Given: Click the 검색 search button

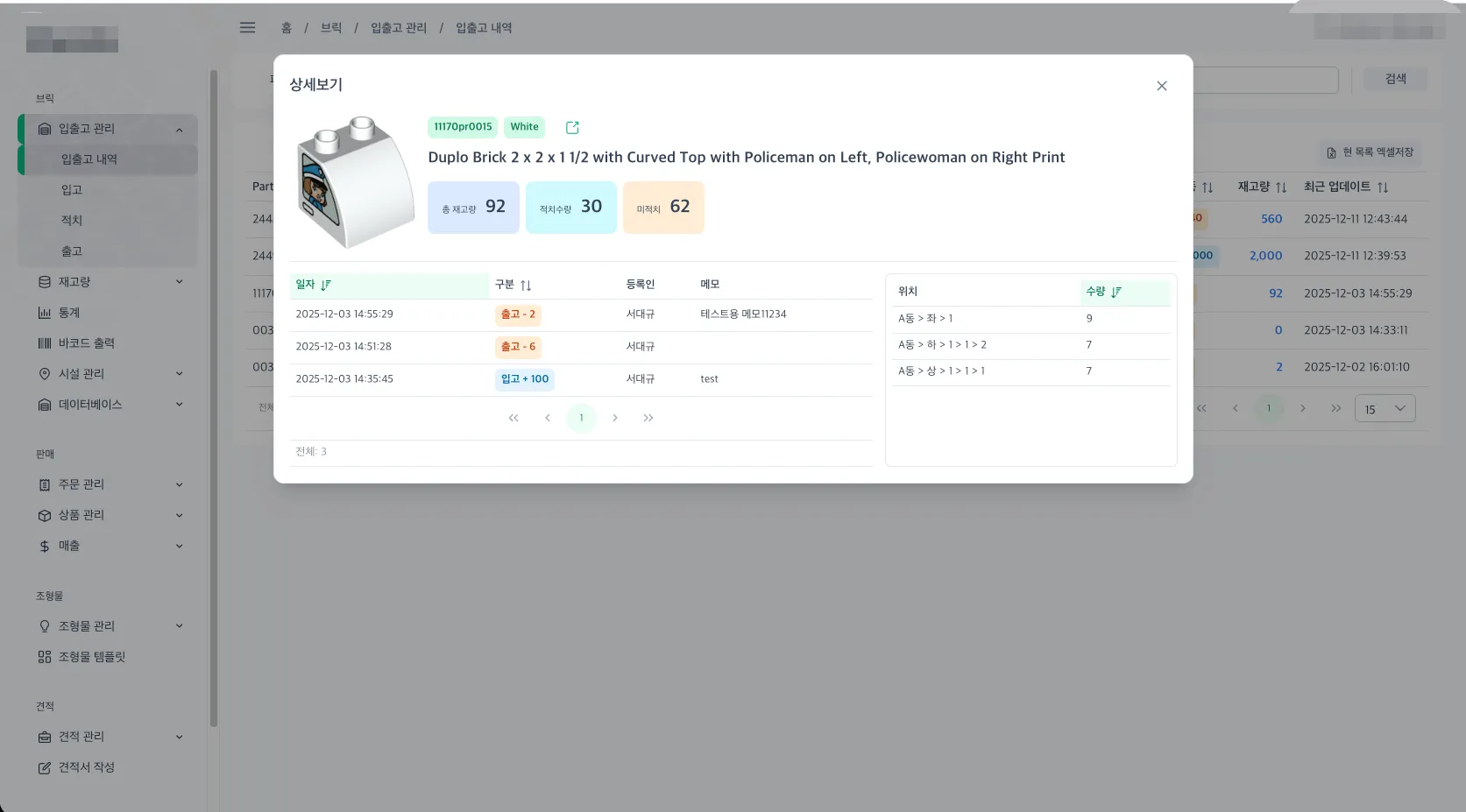Looking at the screenshot, I should point(1395,78).
